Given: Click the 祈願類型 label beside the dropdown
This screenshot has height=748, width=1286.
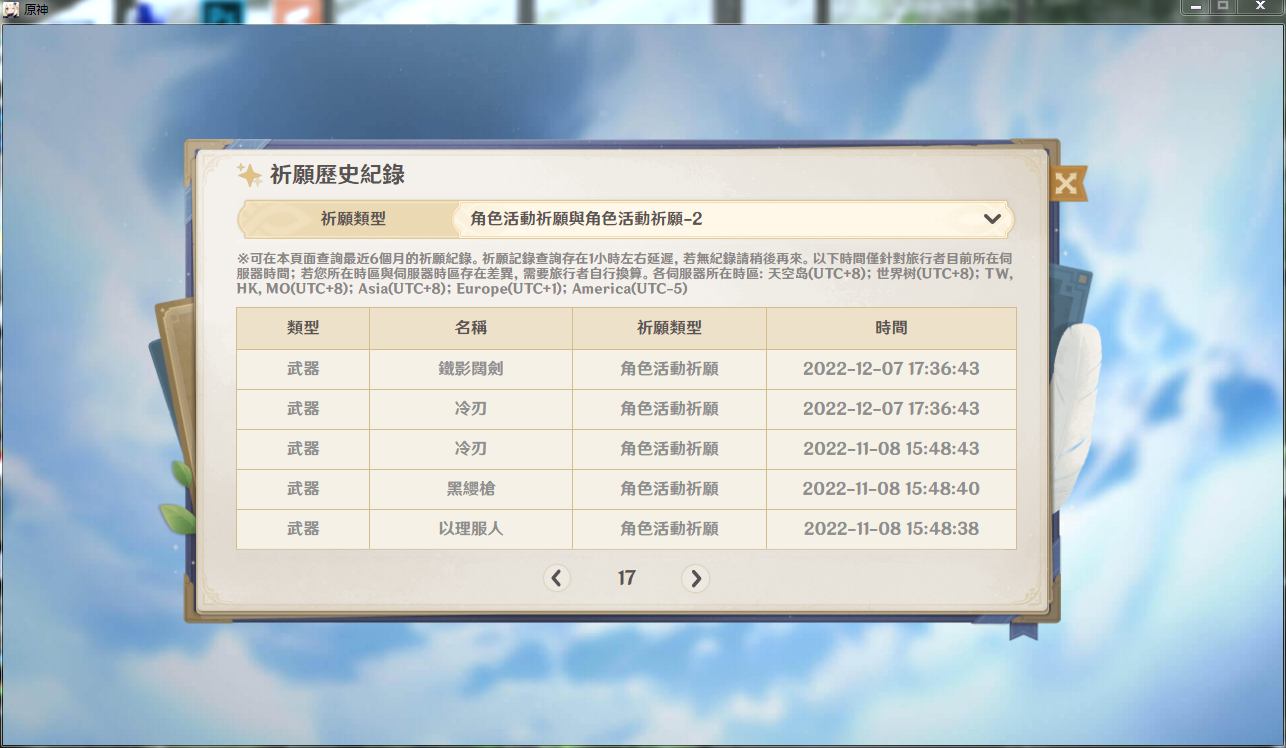Looking at the screenshot, I should (x=353, y=219).
